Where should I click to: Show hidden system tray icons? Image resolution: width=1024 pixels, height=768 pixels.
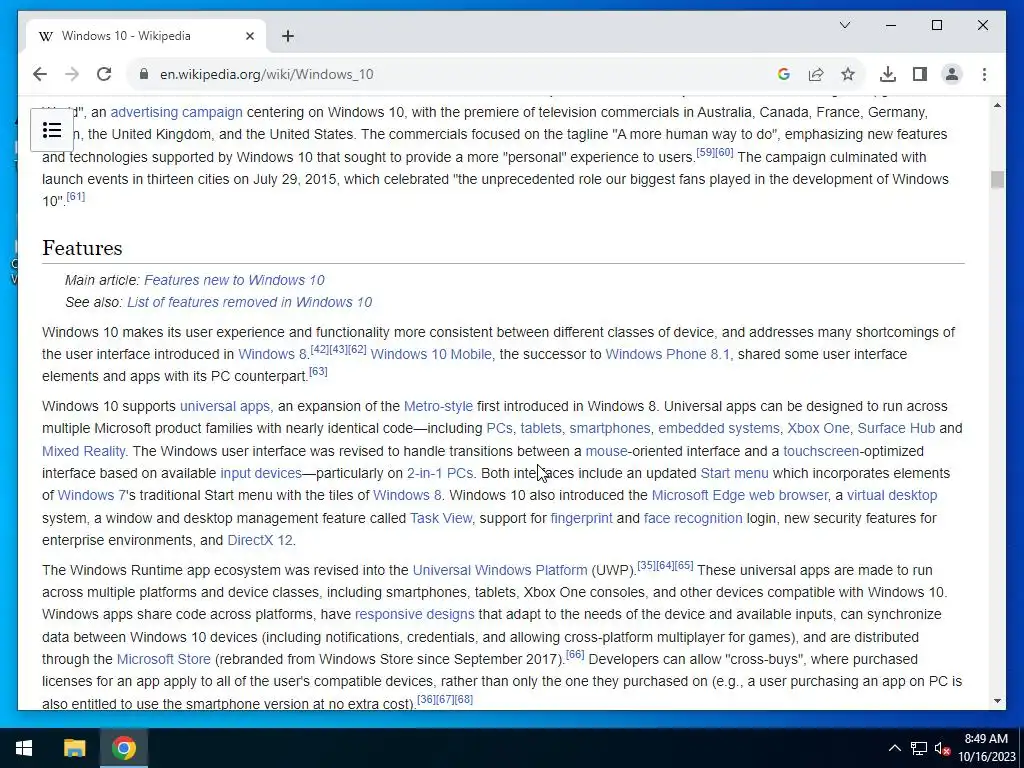click(x=895, y=748)
